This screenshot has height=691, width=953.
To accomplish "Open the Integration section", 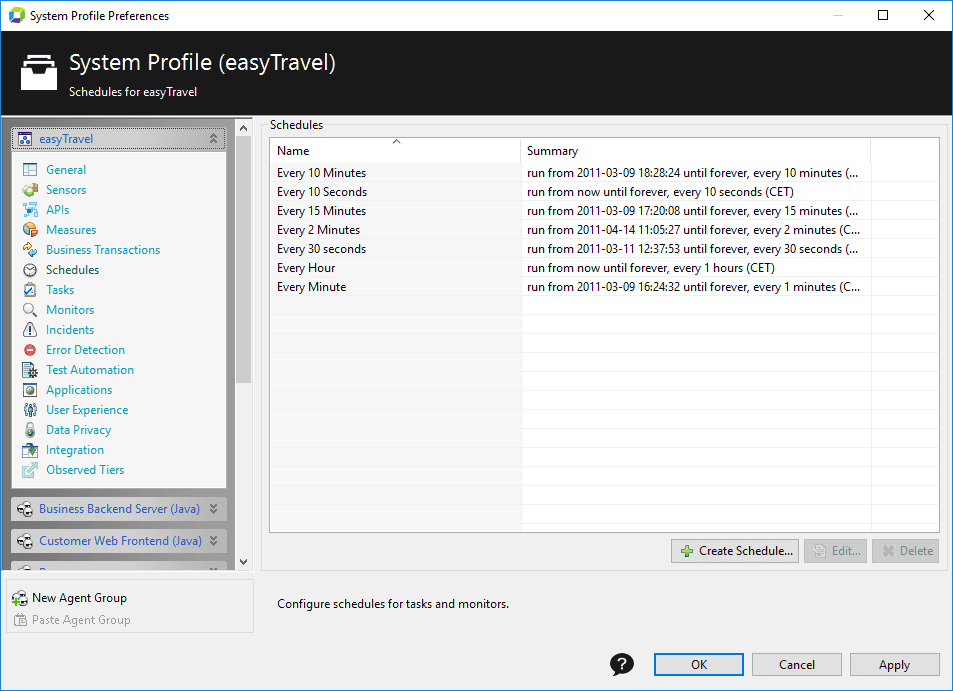I will pos(75,450).
